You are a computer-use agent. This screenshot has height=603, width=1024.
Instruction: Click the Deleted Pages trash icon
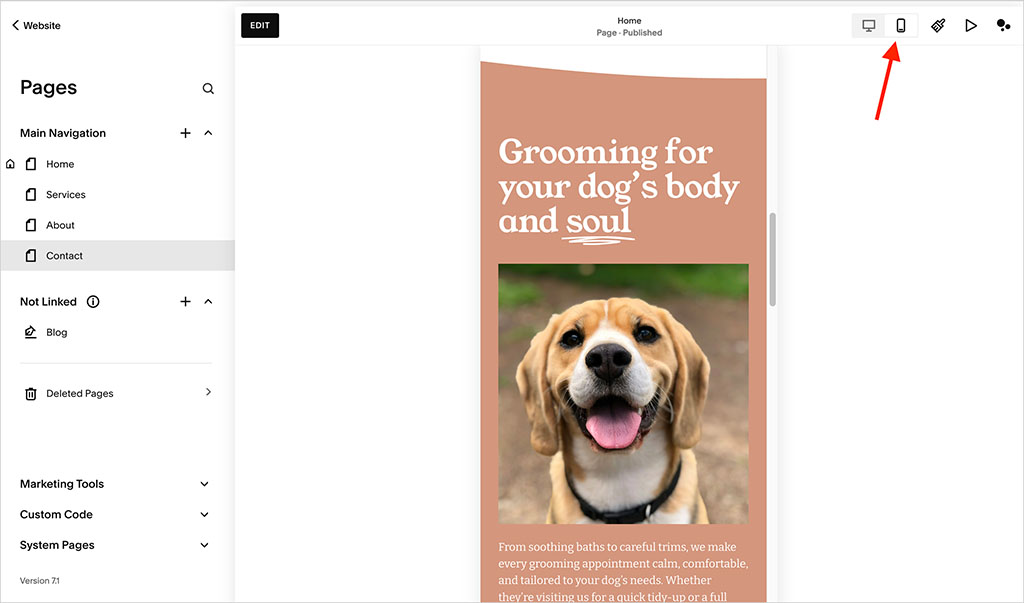pos(31,393)
